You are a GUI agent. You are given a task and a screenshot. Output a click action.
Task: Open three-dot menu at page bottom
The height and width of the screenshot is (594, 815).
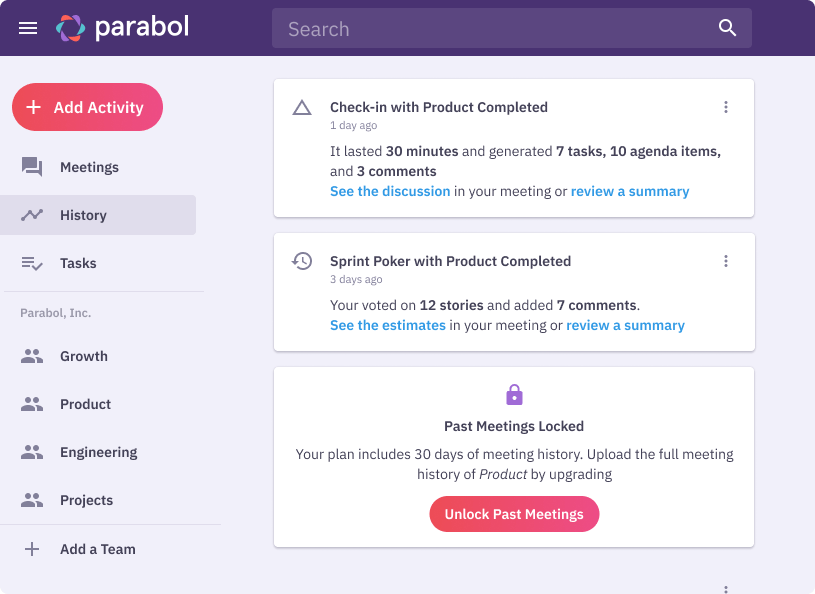(x=726, y=589)
